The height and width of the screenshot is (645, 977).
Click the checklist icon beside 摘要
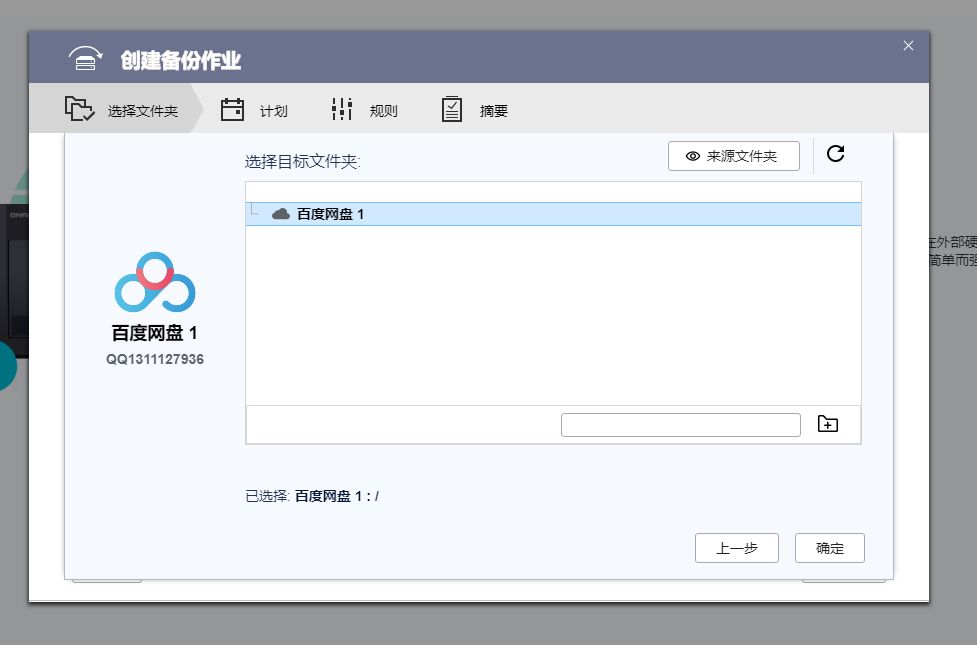[451, 109]
